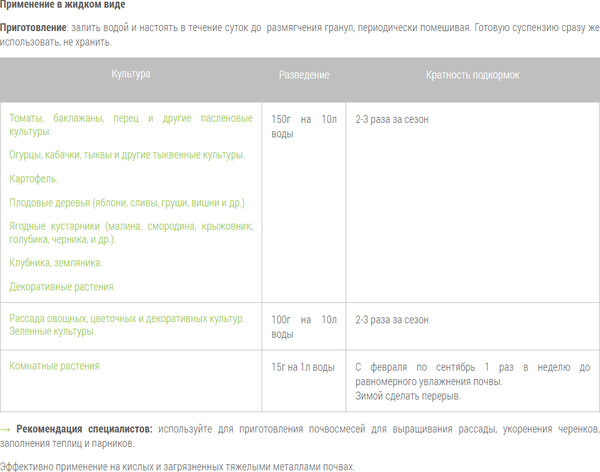Screen dimensions: 600x472
Task: Click the arrow before Рекомендация специалистов
Action: point(6,429)
